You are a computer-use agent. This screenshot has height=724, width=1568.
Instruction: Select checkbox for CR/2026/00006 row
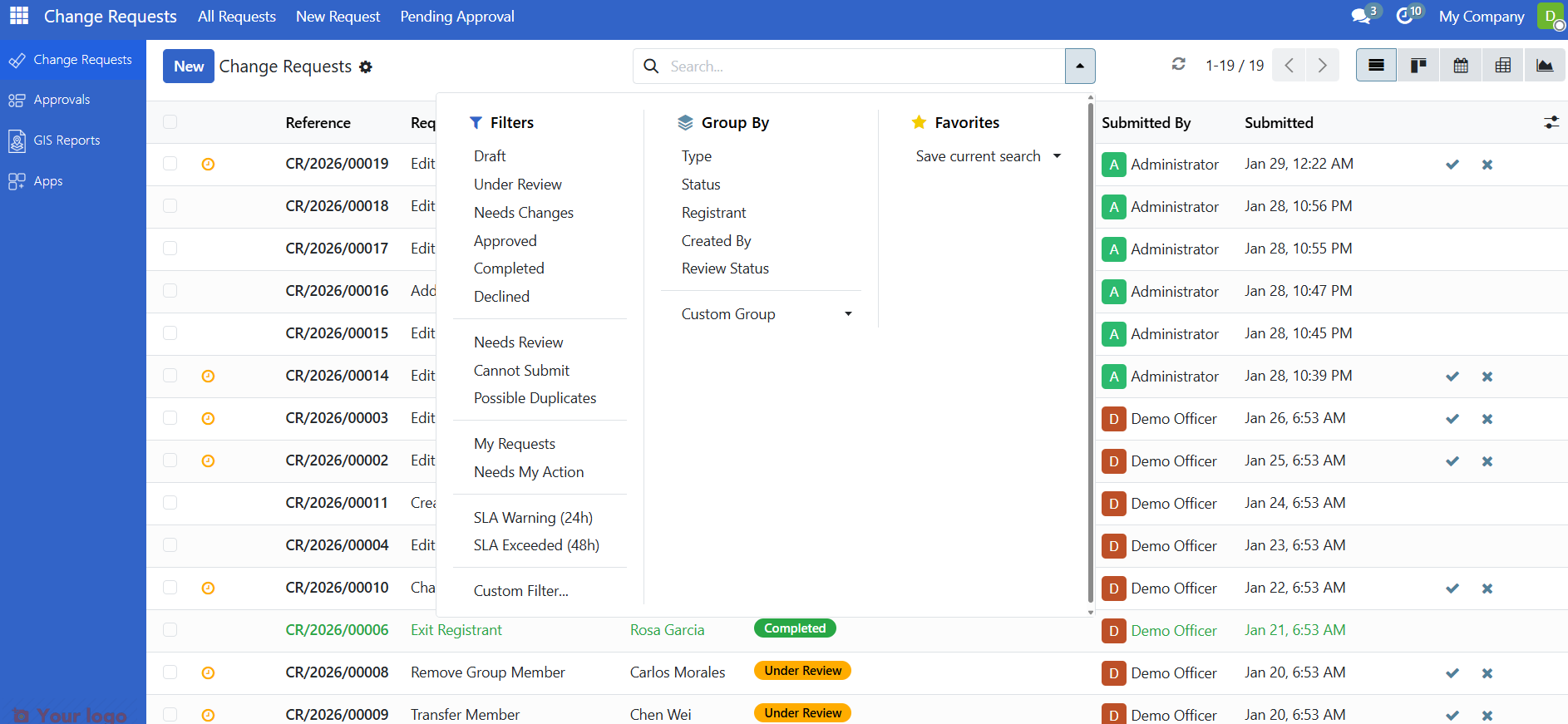(170, 630)
